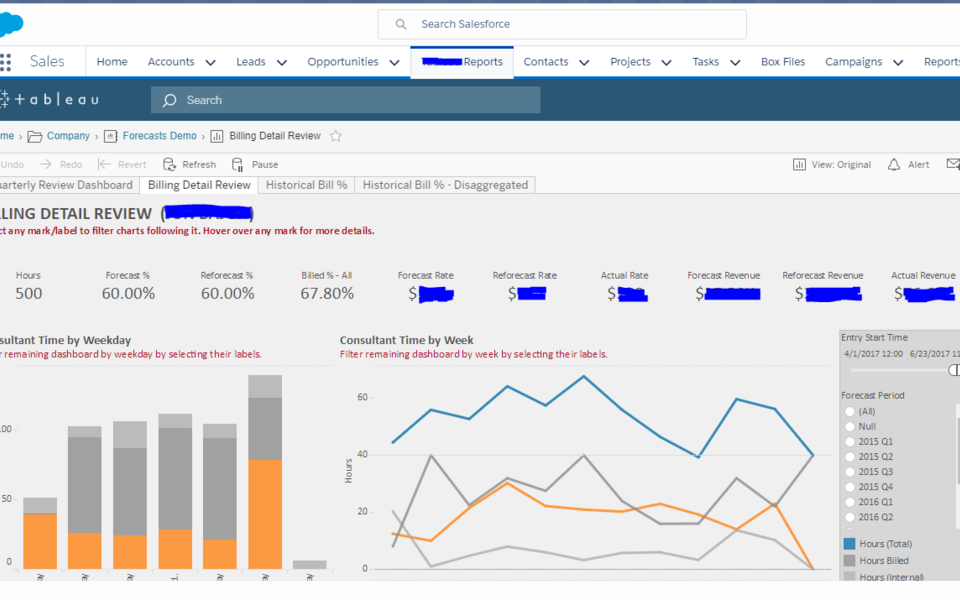960x600 pixels.
Task: Click the Alert button label
Action: click(918, 165)
